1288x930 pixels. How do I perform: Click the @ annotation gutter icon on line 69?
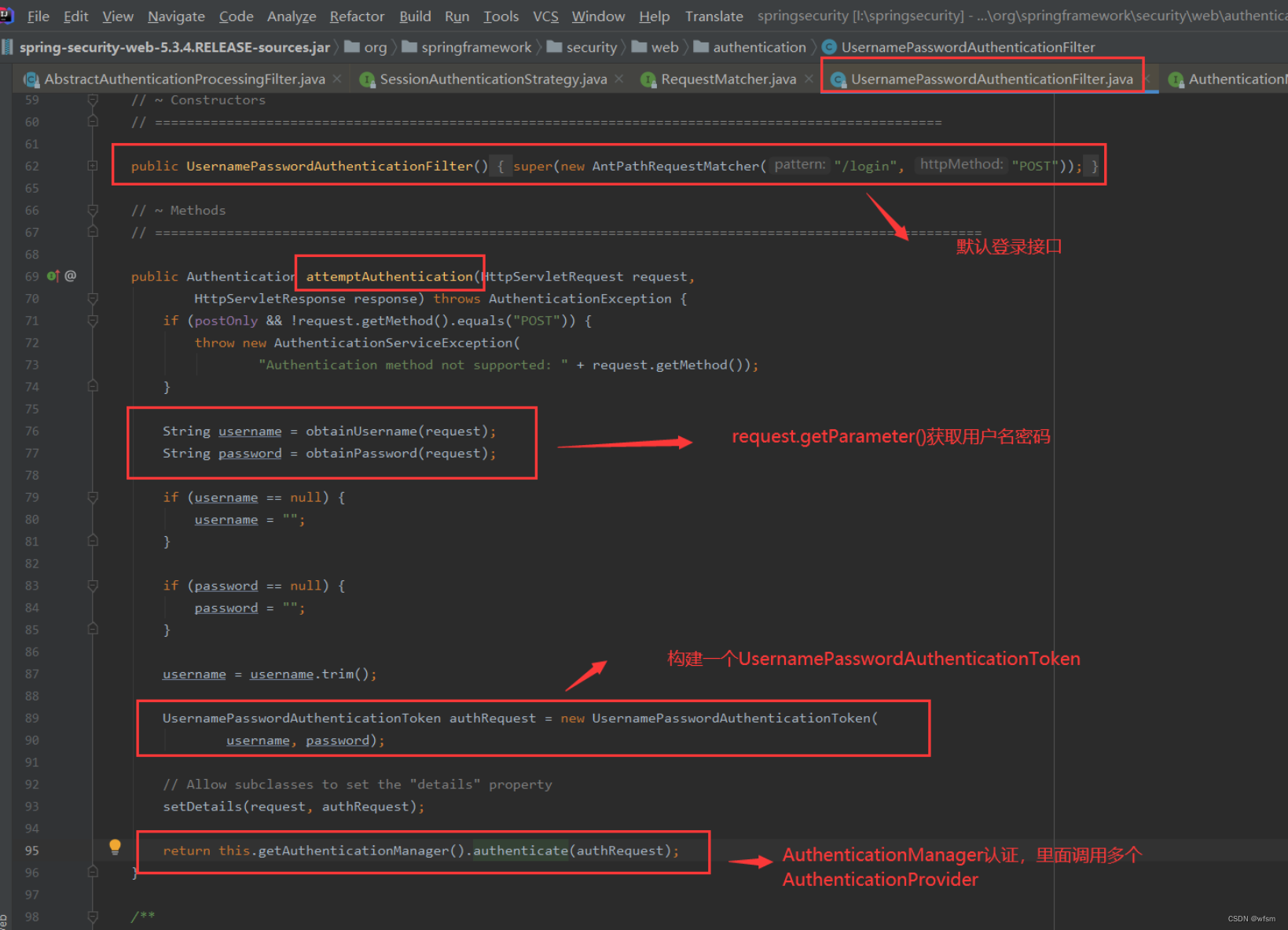point(71,276)
